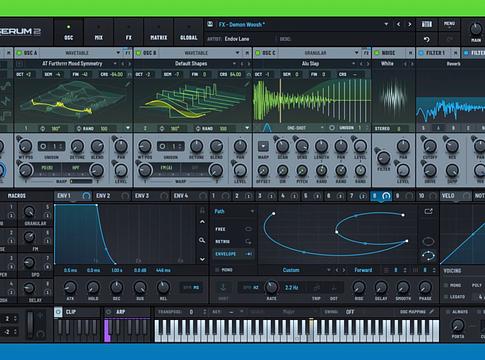Click the OSC C WARP button icon

coord(263,146)
